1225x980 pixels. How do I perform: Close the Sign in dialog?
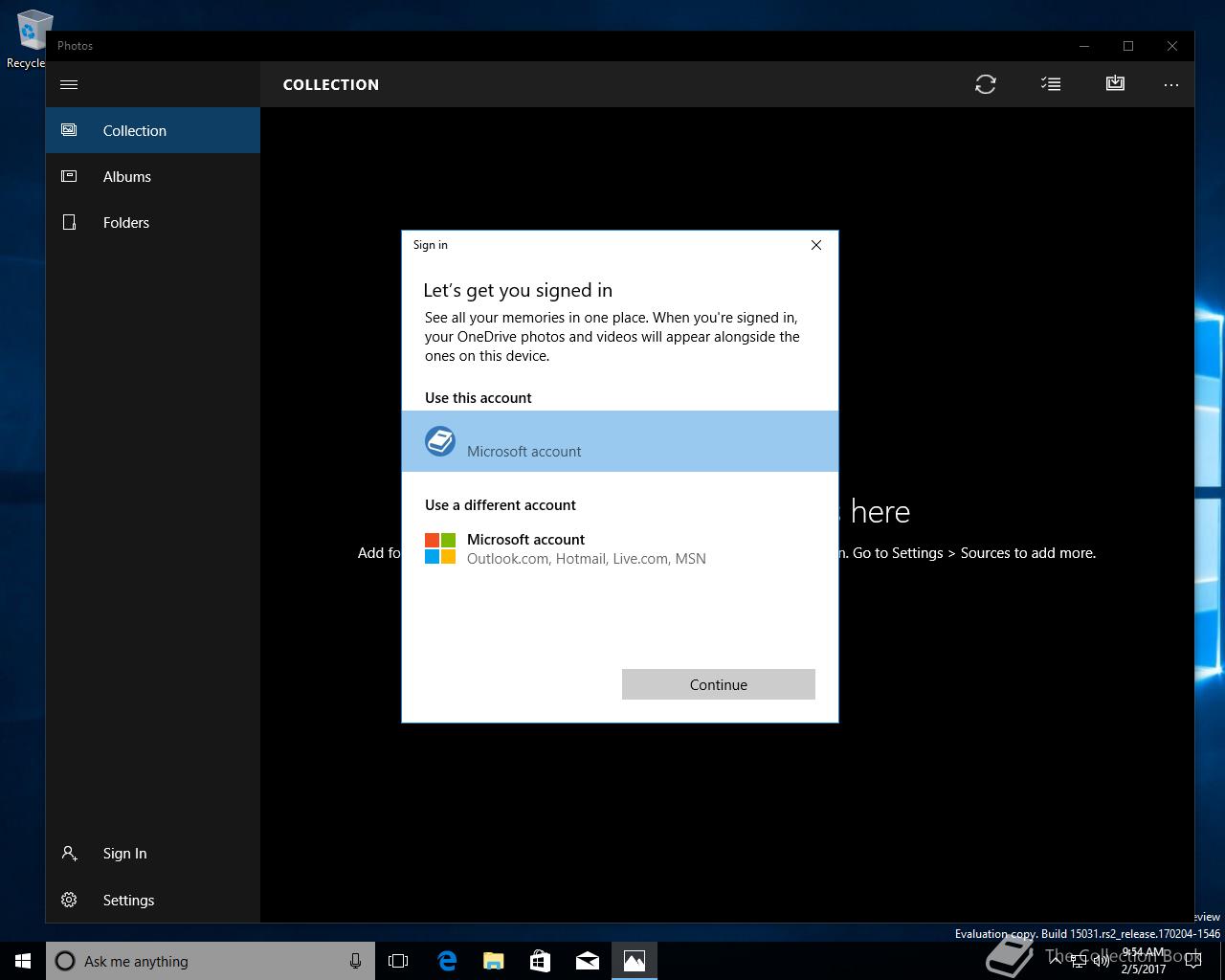(x=816, y=245)
